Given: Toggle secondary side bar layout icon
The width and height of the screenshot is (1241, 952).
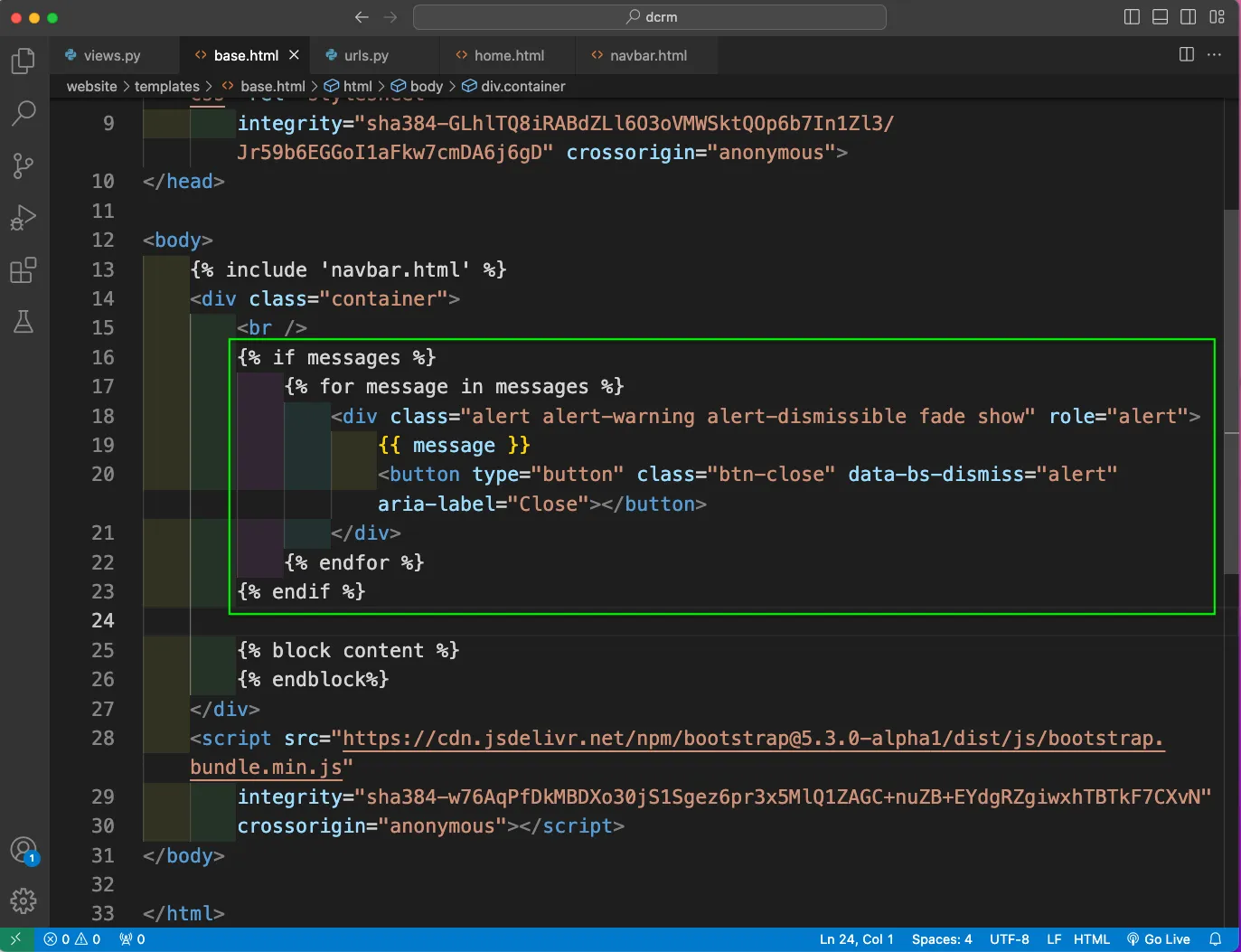Looking at the screenshot, I should pos(1189,17).
